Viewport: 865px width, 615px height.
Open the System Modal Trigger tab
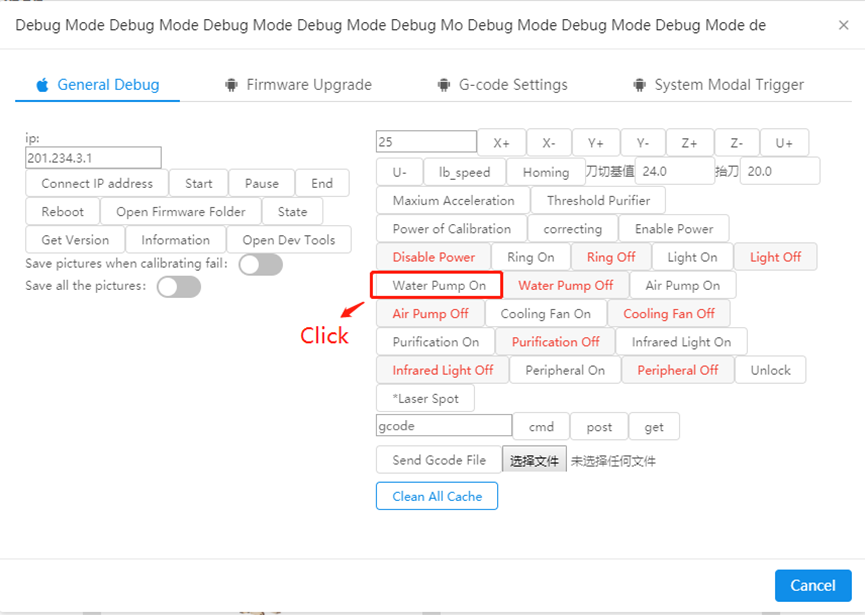[729, 85]
